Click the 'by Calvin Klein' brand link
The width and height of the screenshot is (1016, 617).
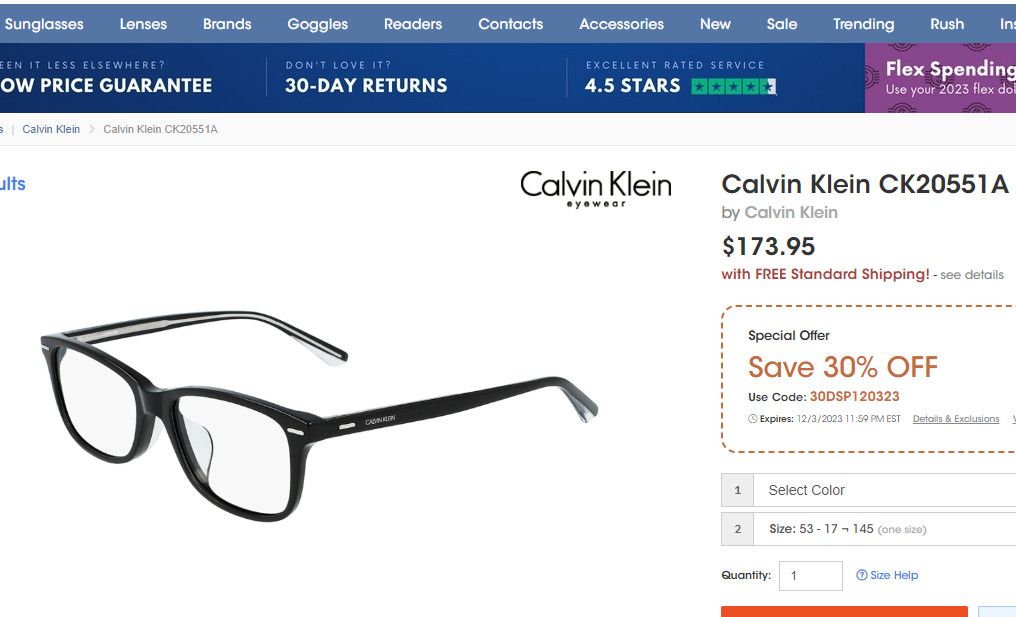pos(790,212)
